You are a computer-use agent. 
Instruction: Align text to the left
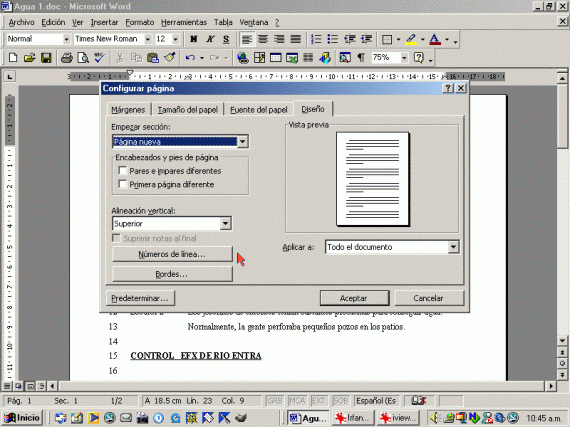pyautogui.click(x=247, y=39)
